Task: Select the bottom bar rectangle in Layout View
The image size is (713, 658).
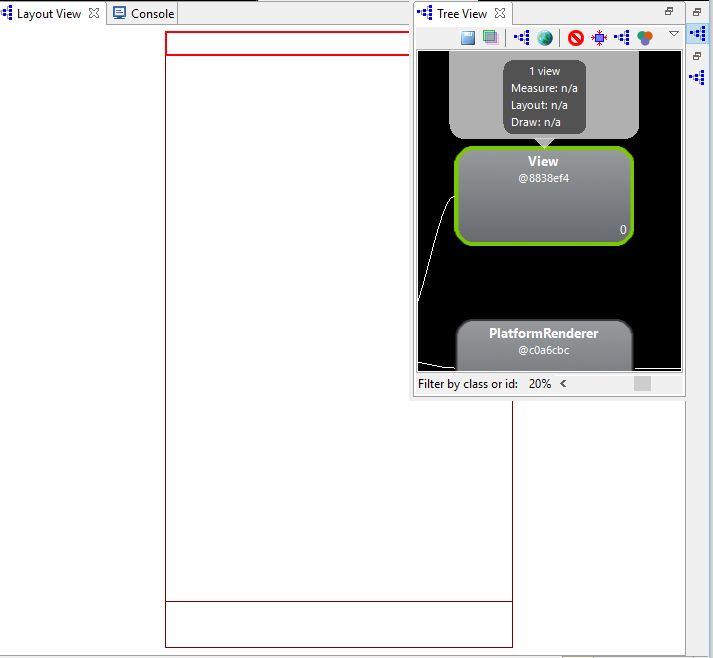Action: click(x=339, y=624)
